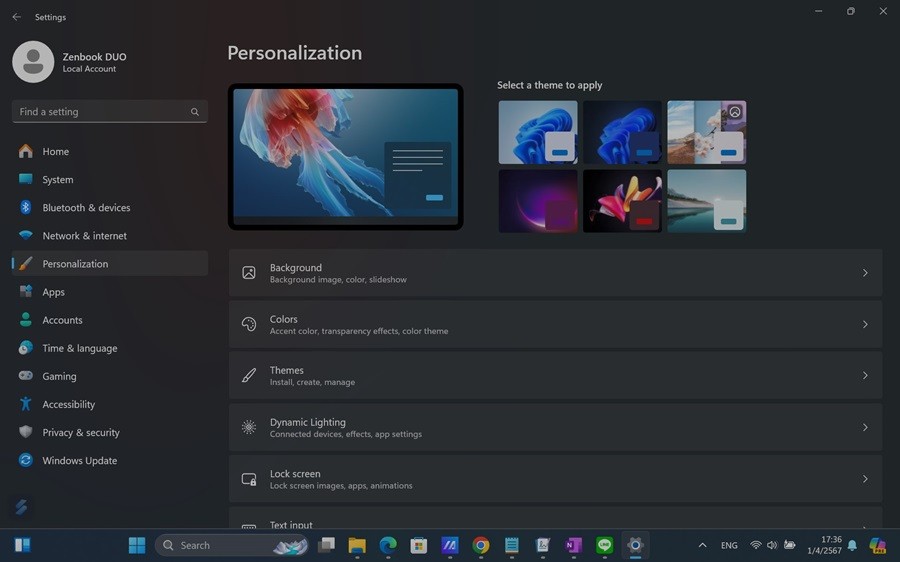Click the search magnifier icon in Find a setting
The width and height of the screenshot is (900, 562).
[x=195, y=112]
